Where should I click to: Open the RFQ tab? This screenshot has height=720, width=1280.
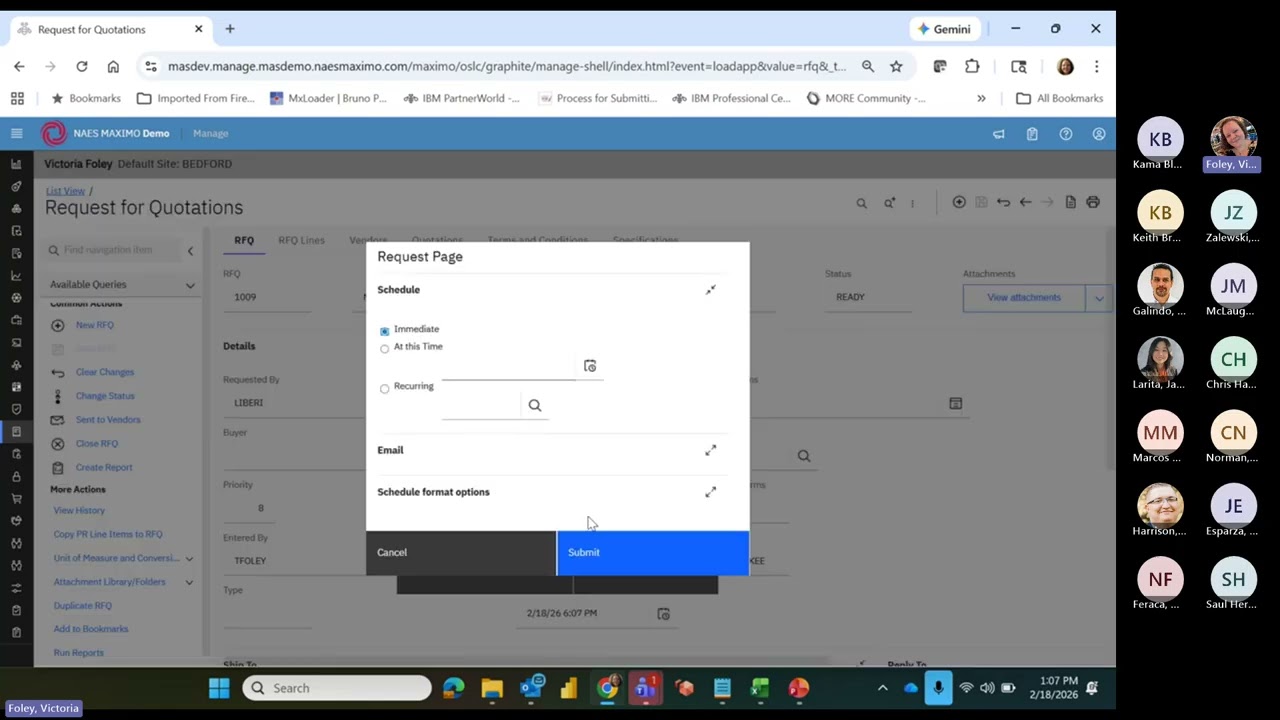(244, 240)
